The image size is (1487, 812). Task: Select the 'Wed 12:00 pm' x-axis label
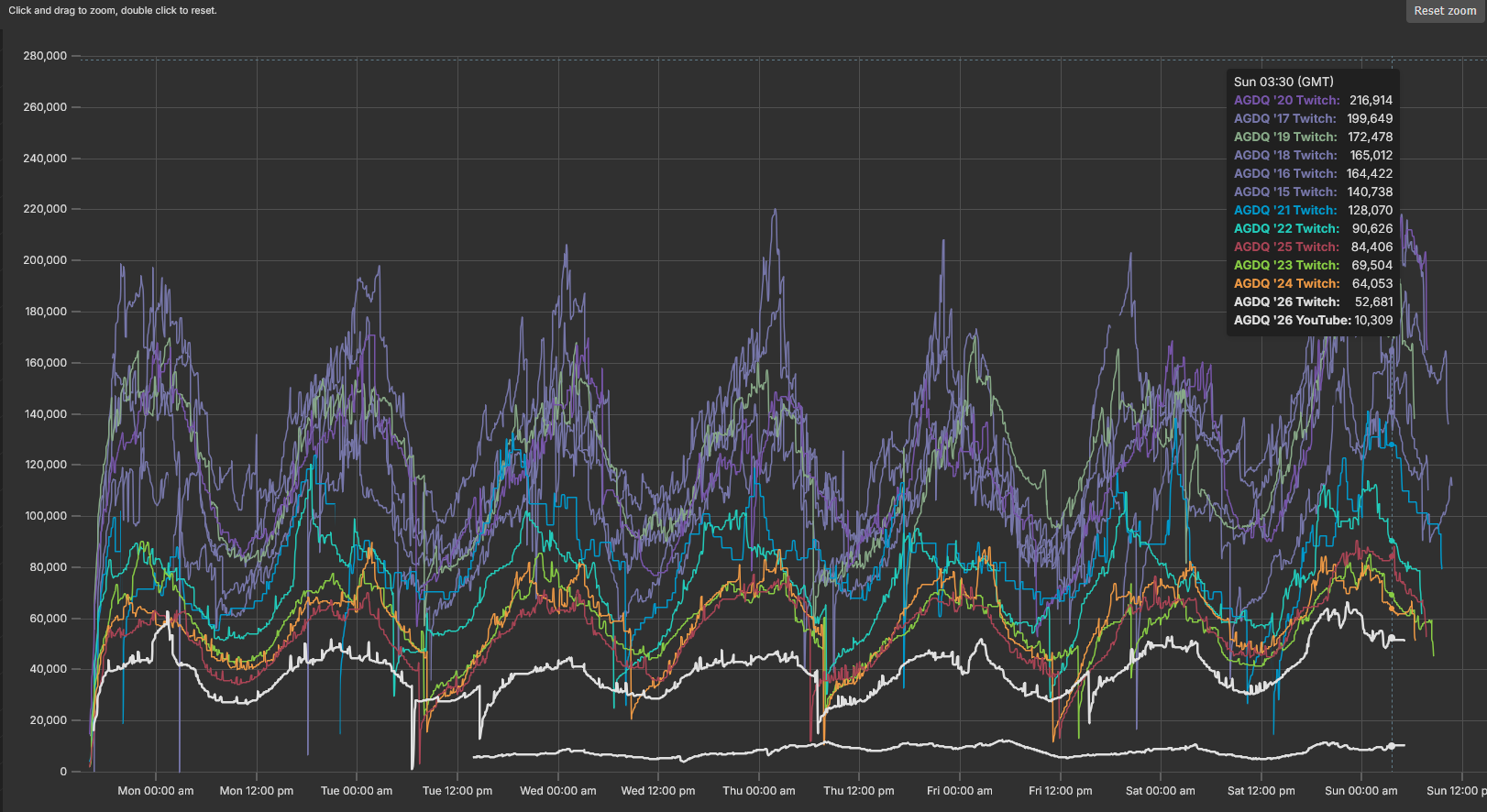[x=658, y=791]
